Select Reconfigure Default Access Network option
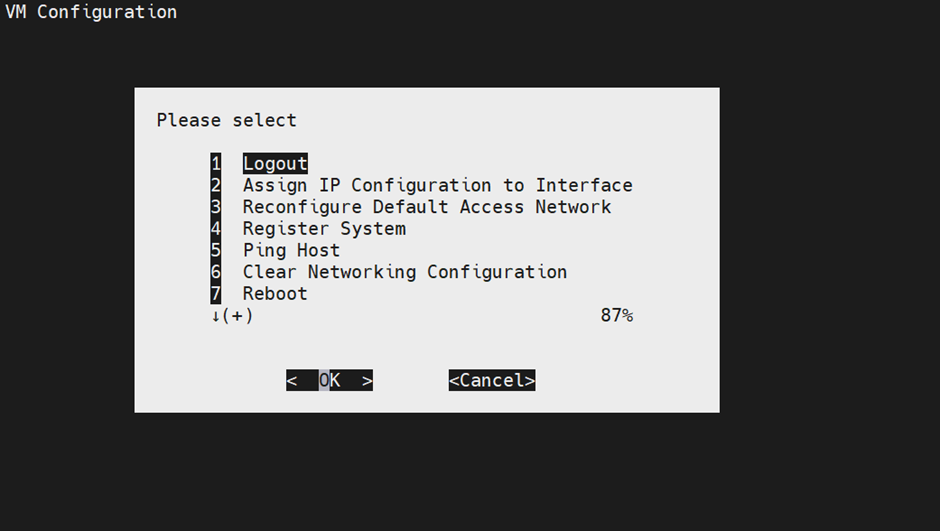This screenshot has height=531, width=940. coord(426,207)
